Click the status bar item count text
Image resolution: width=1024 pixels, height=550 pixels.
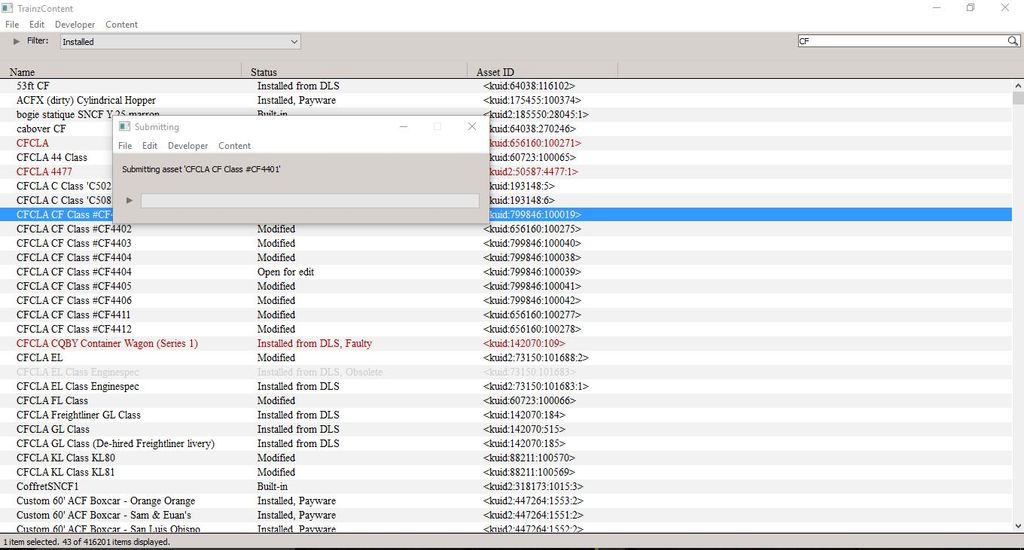point(86,542)
